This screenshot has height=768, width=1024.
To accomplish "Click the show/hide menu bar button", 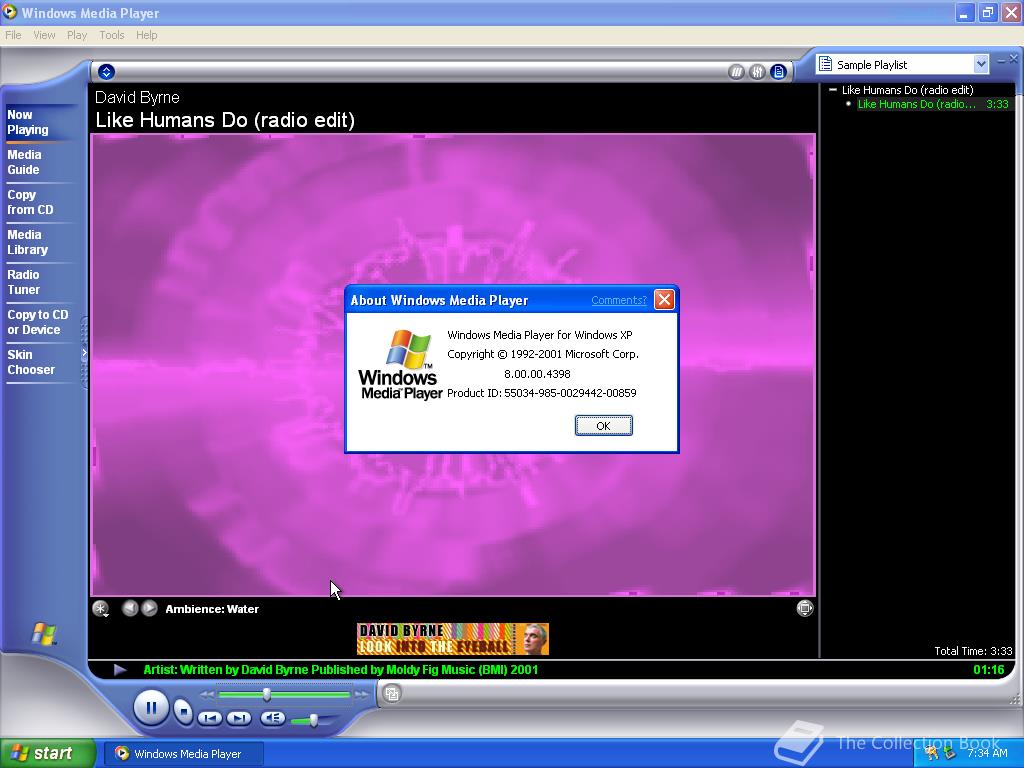I will (x=106, y=72).
